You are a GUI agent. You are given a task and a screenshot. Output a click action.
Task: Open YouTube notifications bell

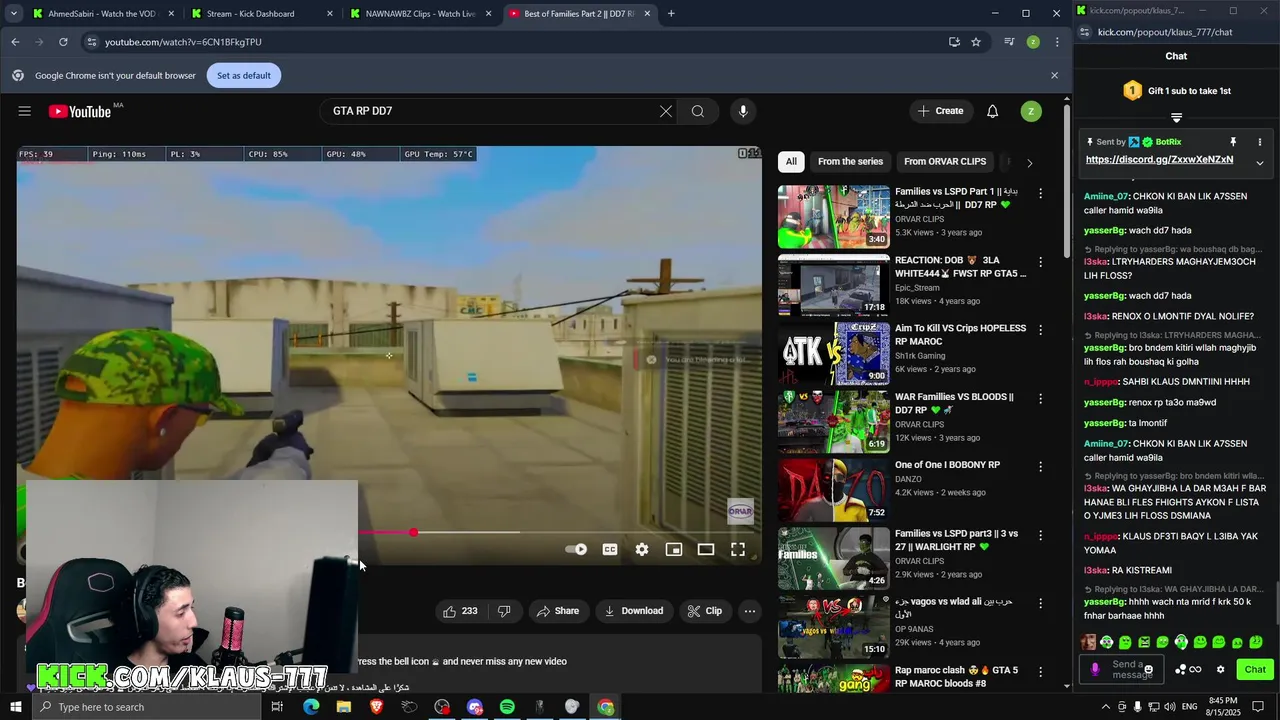[992, 111]
